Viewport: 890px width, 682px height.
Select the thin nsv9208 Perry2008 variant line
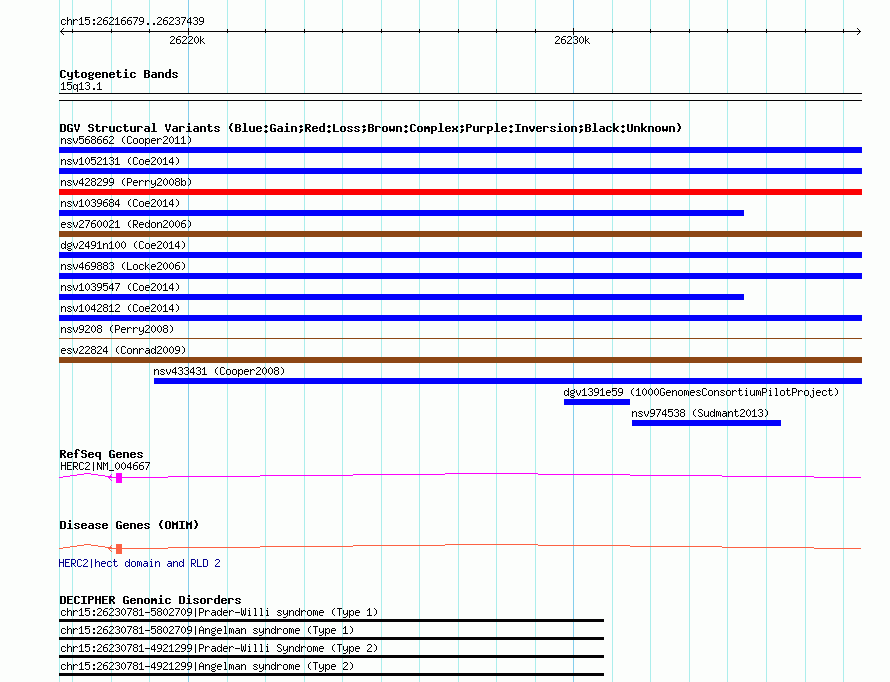(x=460, y=339)
